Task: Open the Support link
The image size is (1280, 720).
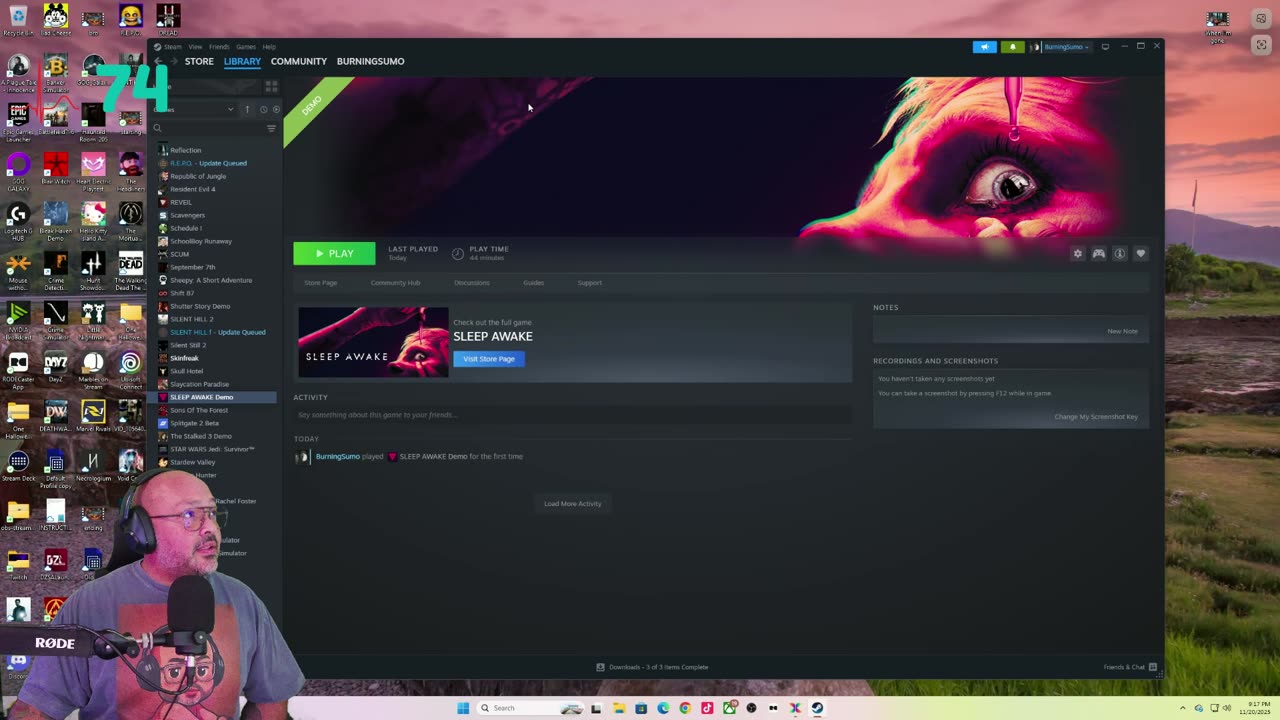Action: pyautogui.click(x=589, y=283)
